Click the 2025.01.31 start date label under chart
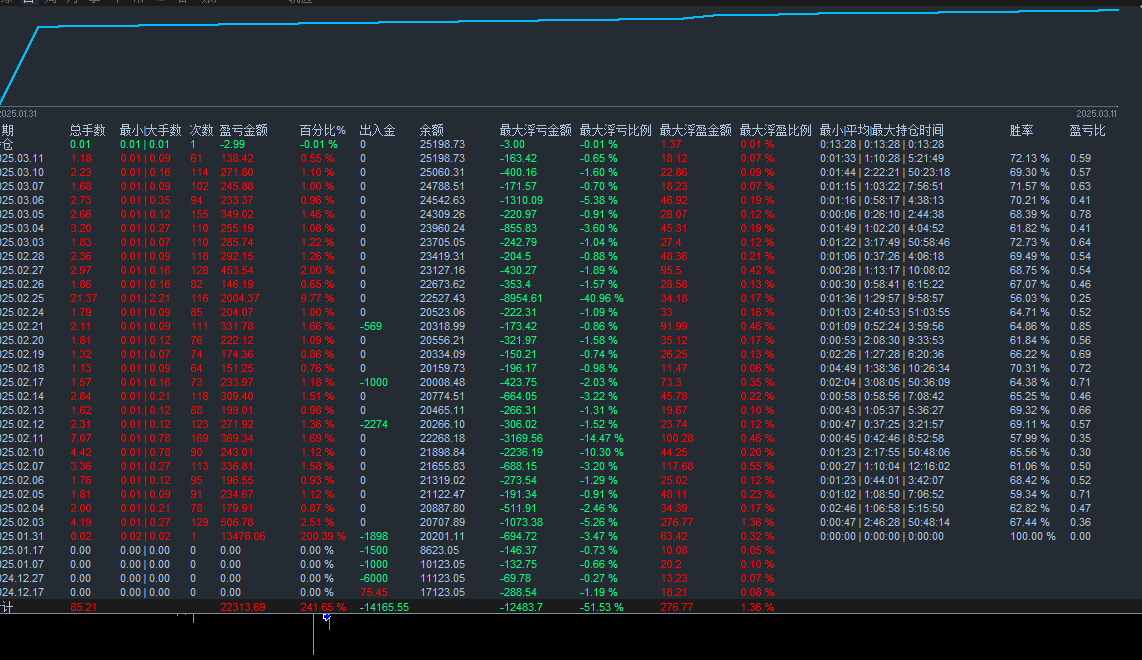This screenshot has width=1142, height=660. point(18,114)
